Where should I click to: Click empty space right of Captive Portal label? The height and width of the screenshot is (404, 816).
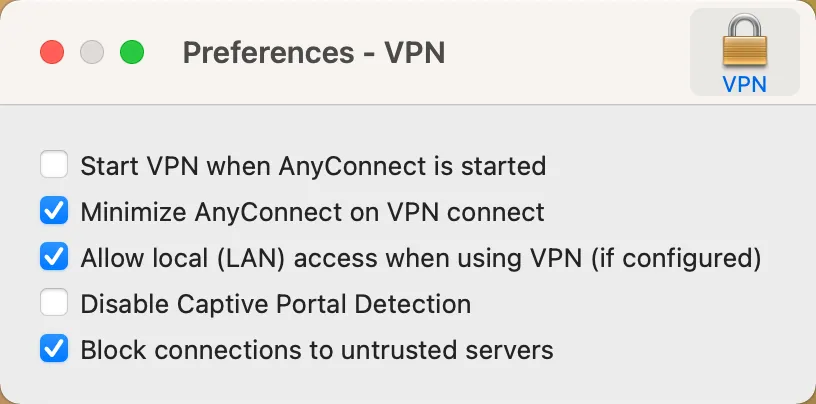click(640, 304)
